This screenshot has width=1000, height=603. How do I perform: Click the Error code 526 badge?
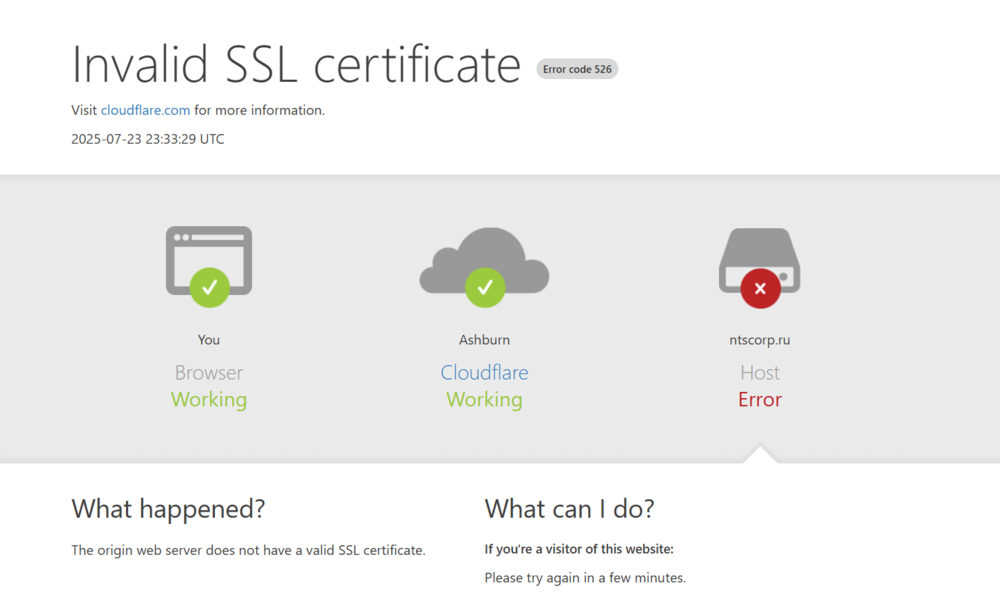(x=577, y=69)
